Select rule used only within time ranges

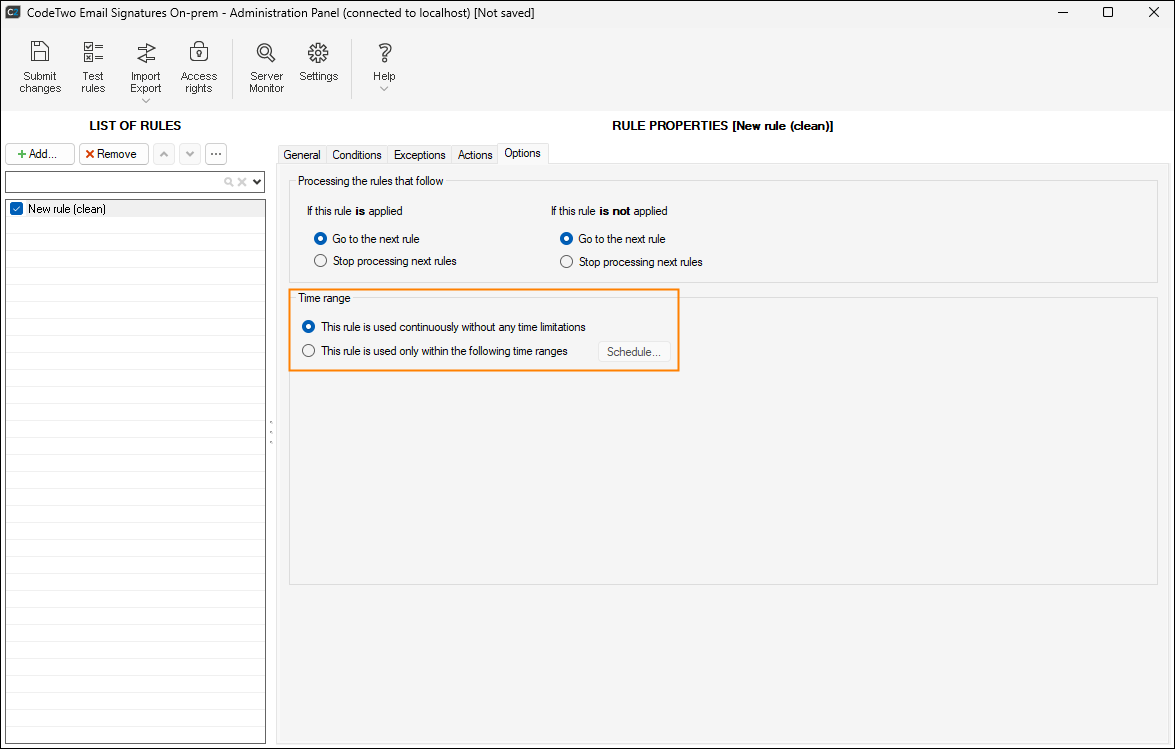pos(308,351)
